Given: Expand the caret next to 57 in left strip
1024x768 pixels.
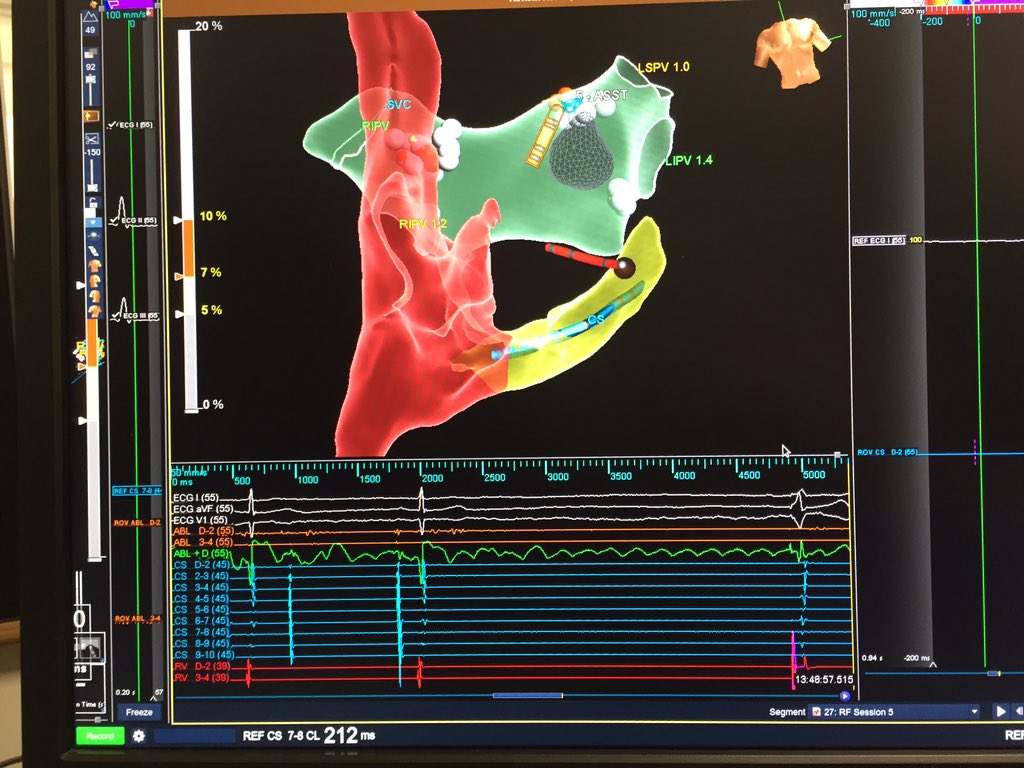Looking at the screenshot, I should 153,698.
